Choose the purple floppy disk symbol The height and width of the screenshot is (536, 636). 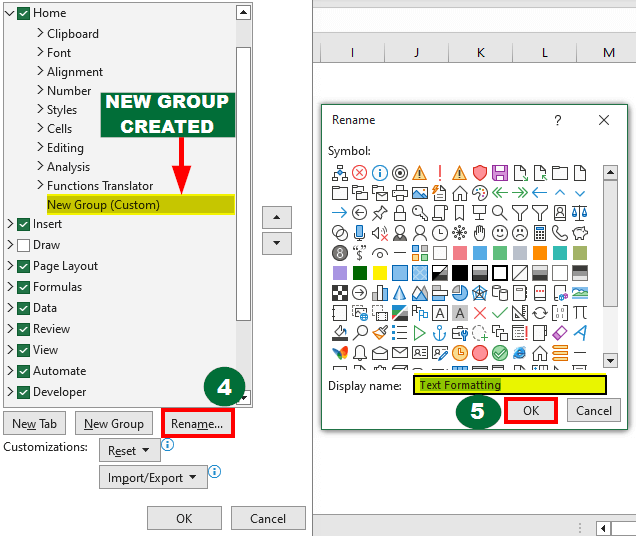(500, 173)
